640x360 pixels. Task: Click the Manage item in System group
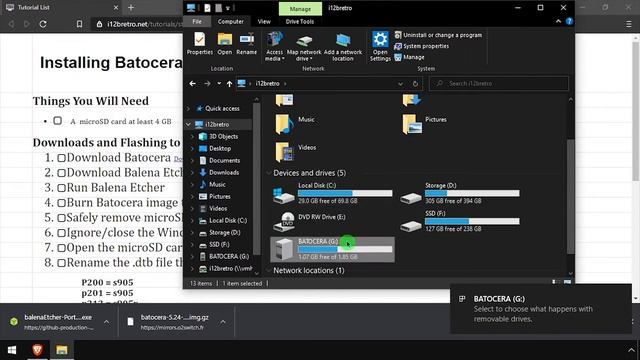[x=409, y=57]
